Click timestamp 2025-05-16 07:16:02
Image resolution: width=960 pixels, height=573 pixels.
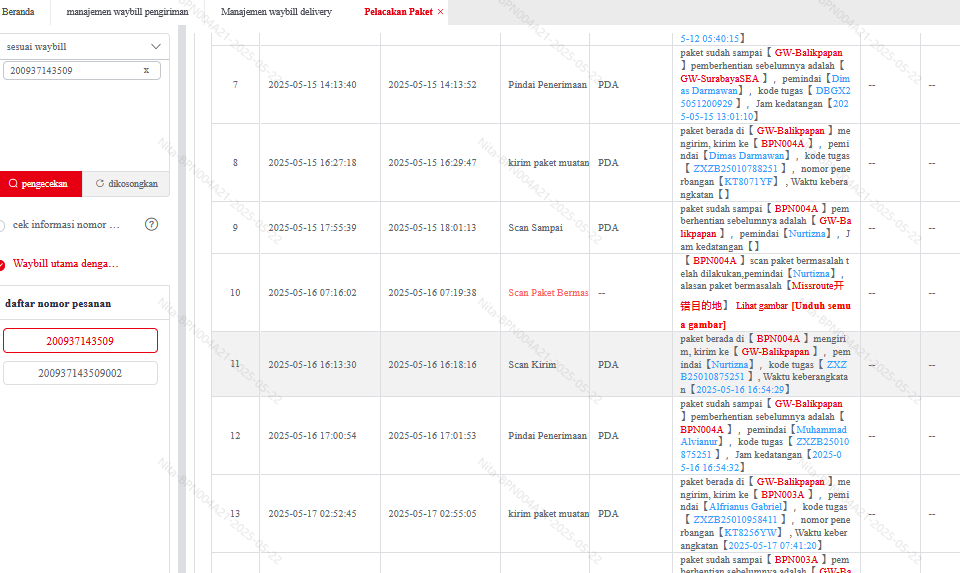pyautogui.click(x=312, y=293)
